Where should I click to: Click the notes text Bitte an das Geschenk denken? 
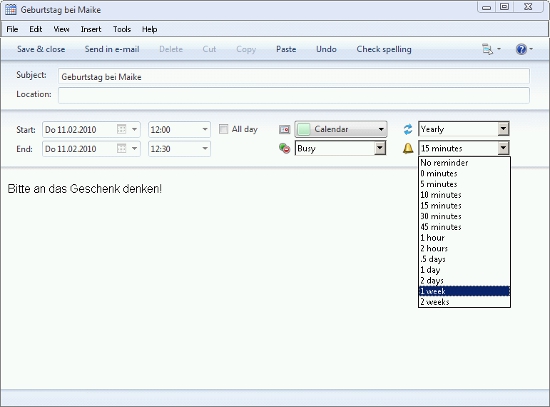(85, 189)
